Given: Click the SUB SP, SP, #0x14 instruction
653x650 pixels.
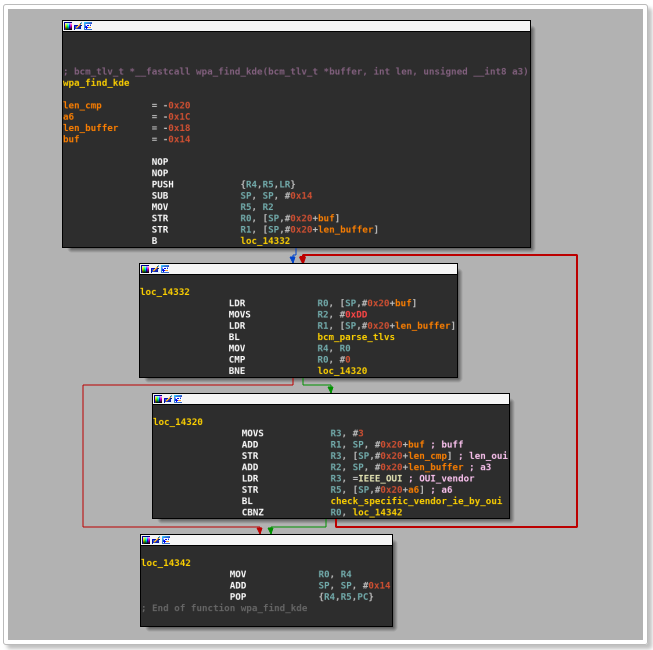Looking at the screenshot, I should pos(232,195).
